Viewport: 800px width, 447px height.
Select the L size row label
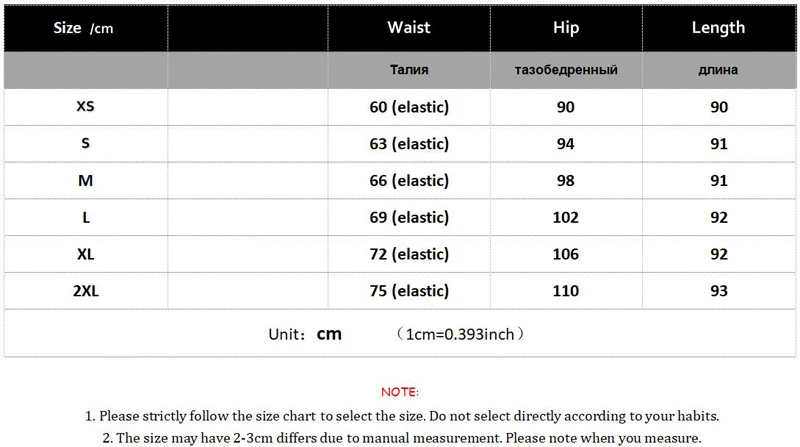(86, 217)
